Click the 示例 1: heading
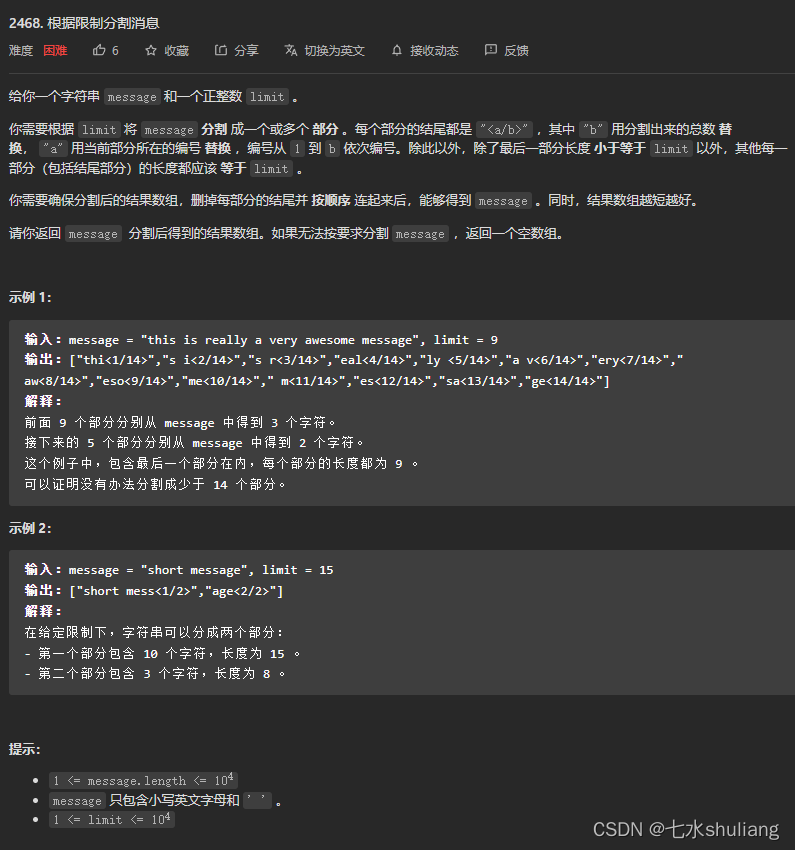 pyautogui.click(x=30, y=298)
